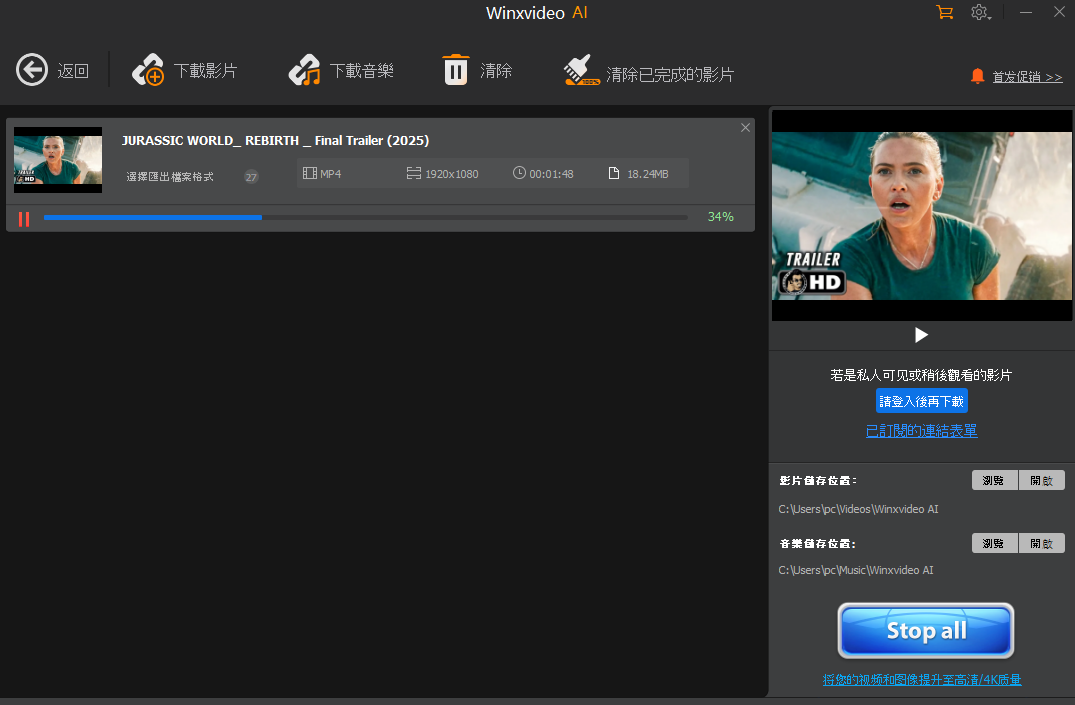The height and width of the screenshot is (705, 1075).
Task: Click the 下載影片 text label
Action: [205, 71]
